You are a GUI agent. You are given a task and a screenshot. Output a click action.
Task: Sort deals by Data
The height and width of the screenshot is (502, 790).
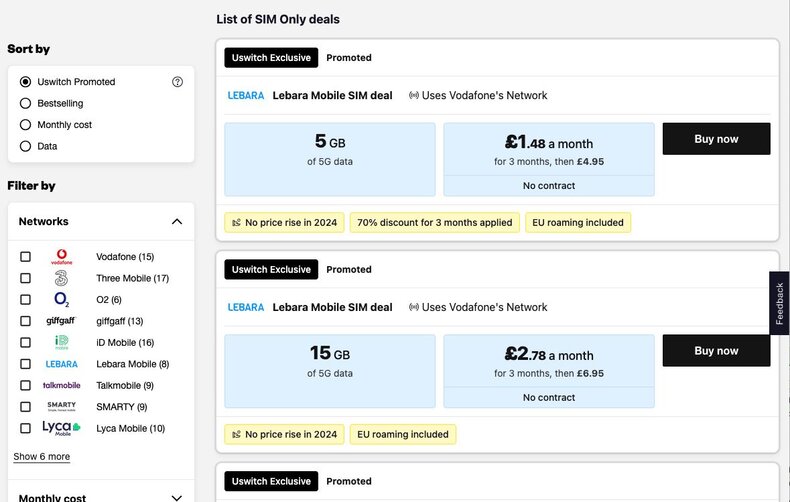[x=25, y=146]
